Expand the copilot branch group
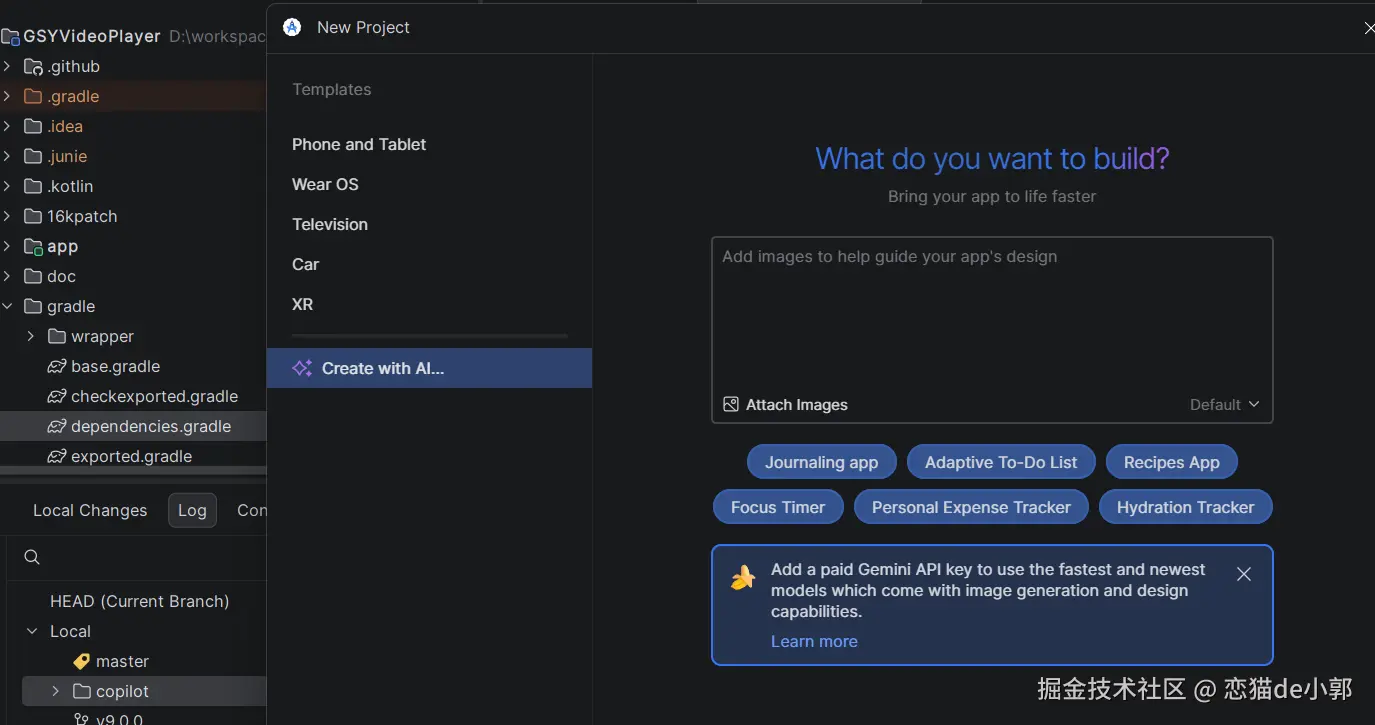1375x725 pixels. (x=55, y=691)
